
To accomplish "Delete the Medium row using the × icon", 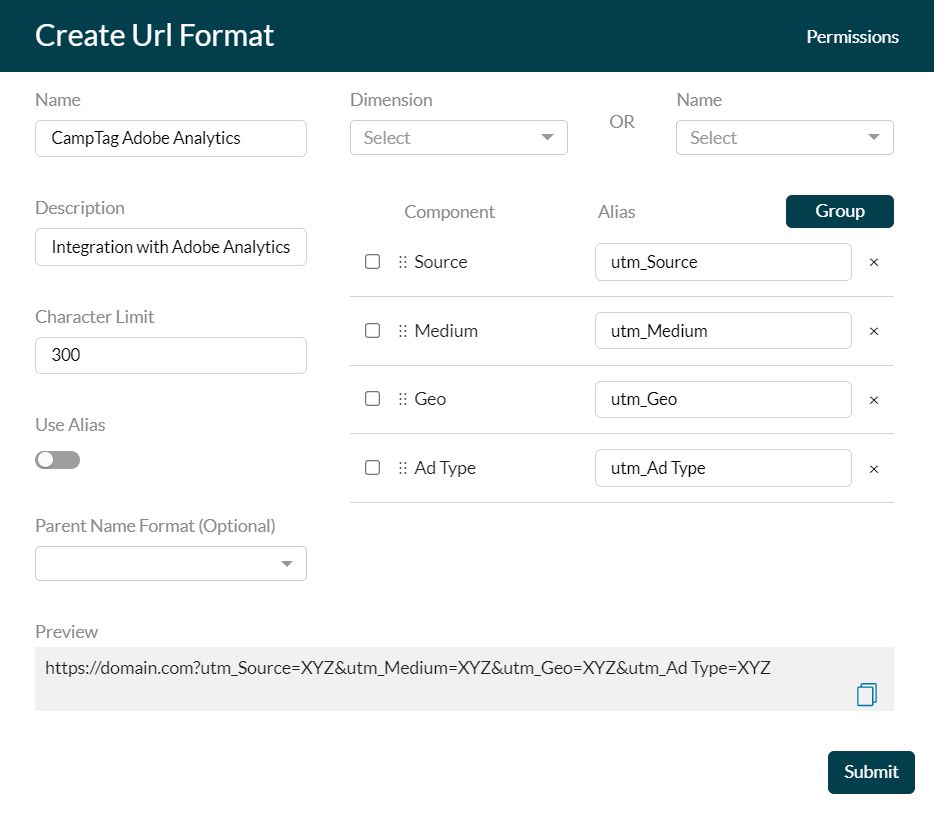I will pyautogui.click(x=874, y=330).
